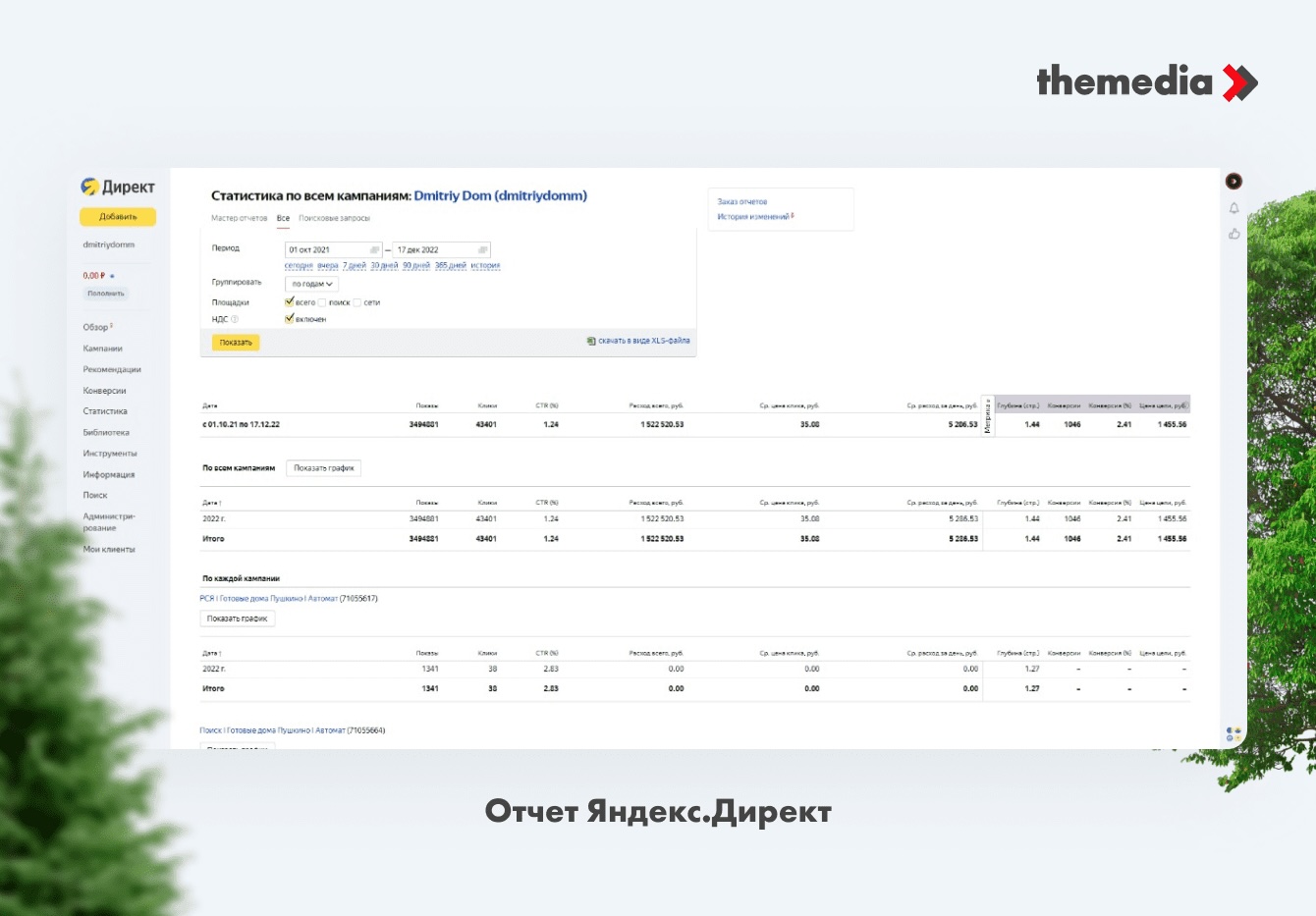Expand the vertical Метрика column toggle
Screen dimensions: 1316x916
[x=988, y=415]
